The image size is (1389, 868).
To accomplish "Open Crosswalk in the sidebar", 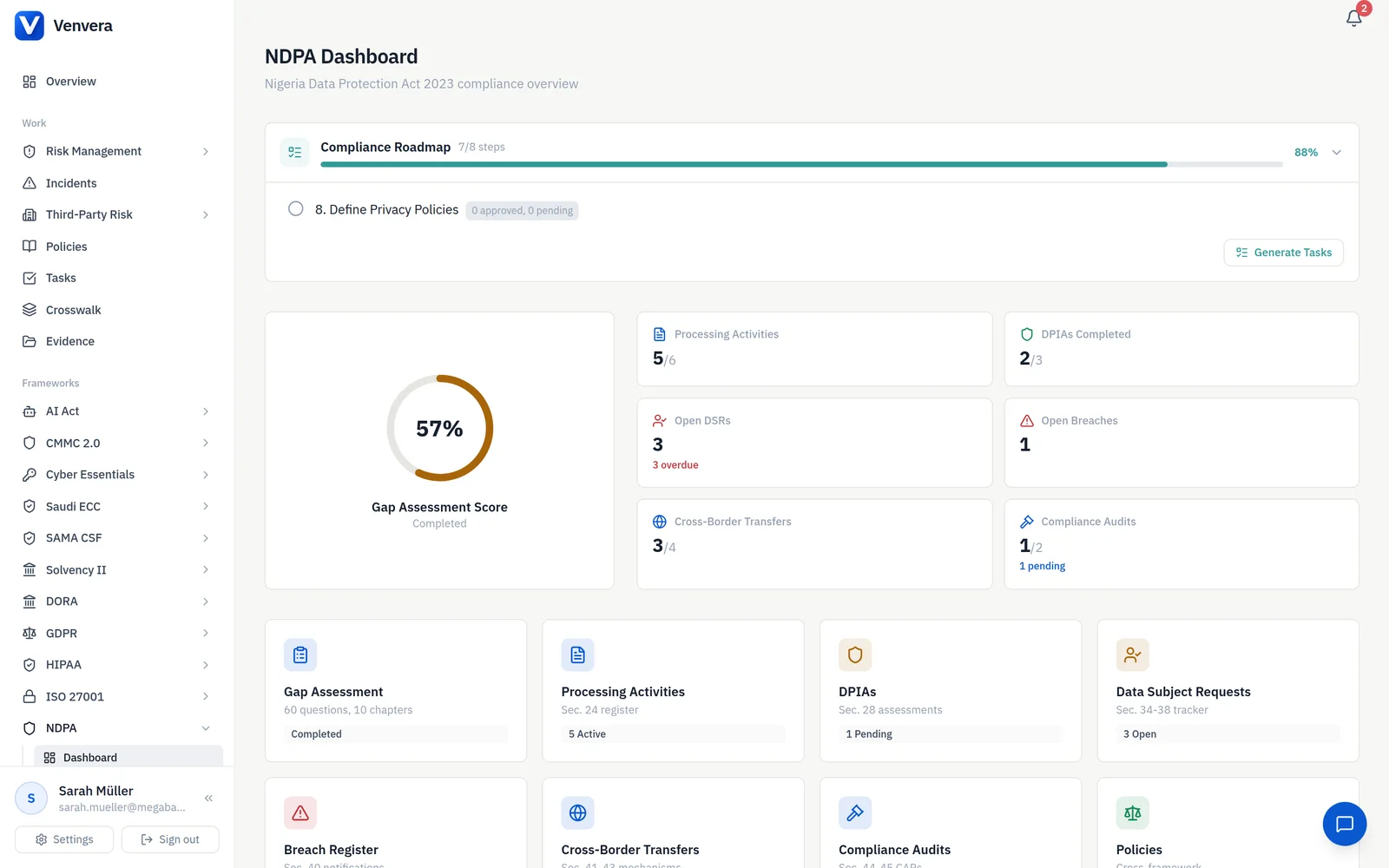I will click(x=117, y=310).
